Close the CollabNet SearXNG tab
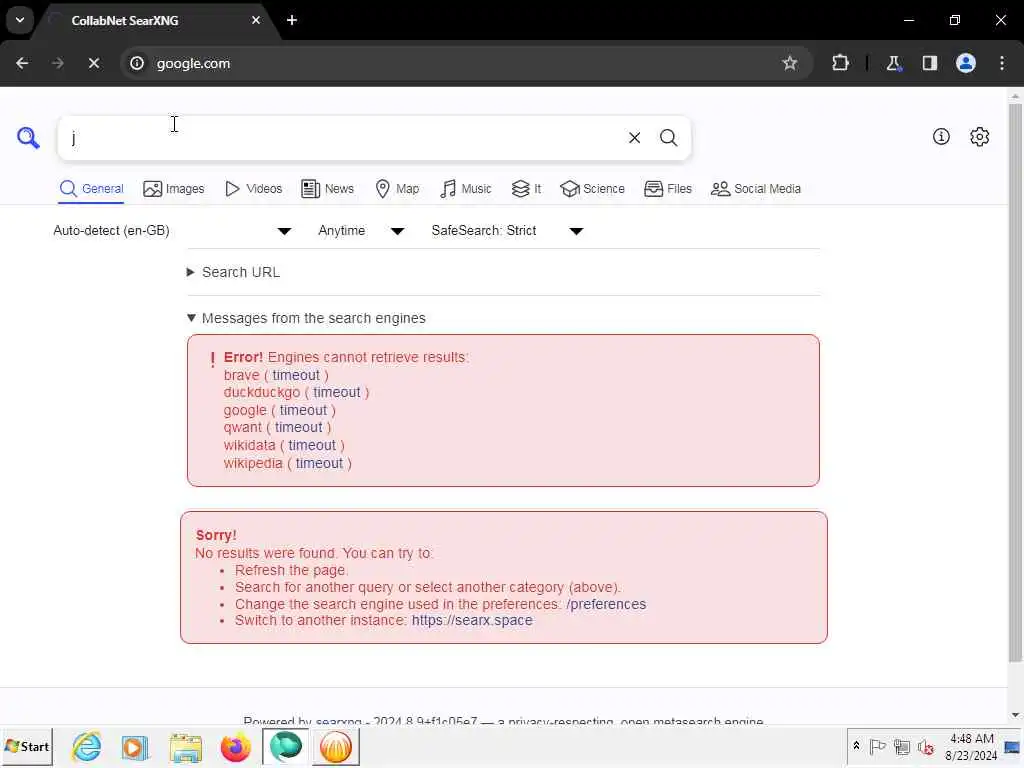Viewport: 1024px width, 768px height. point(256,20)
